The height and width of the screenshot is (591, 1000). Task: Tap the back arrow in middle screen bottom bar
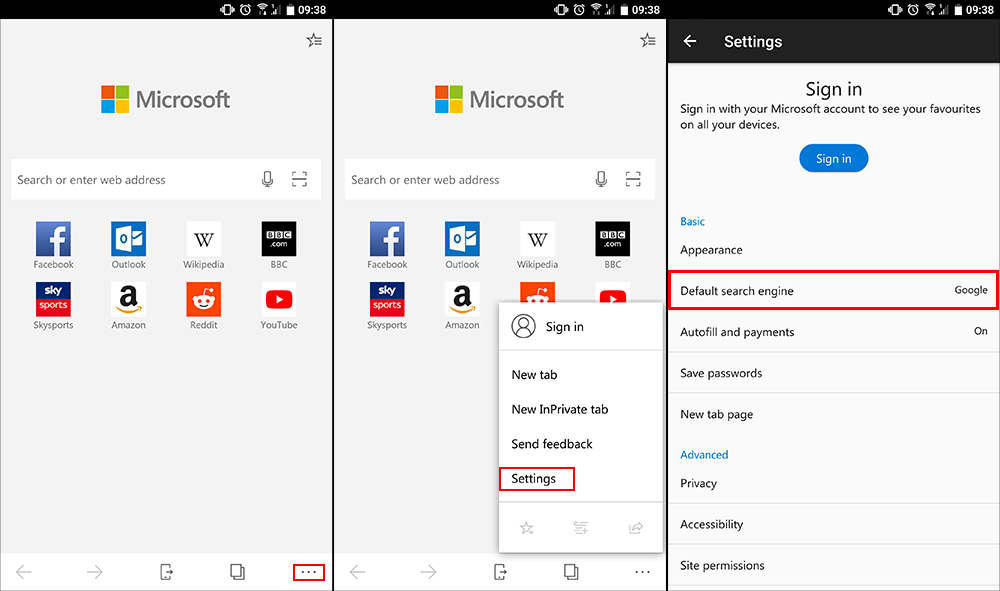(x=358, y=572)
